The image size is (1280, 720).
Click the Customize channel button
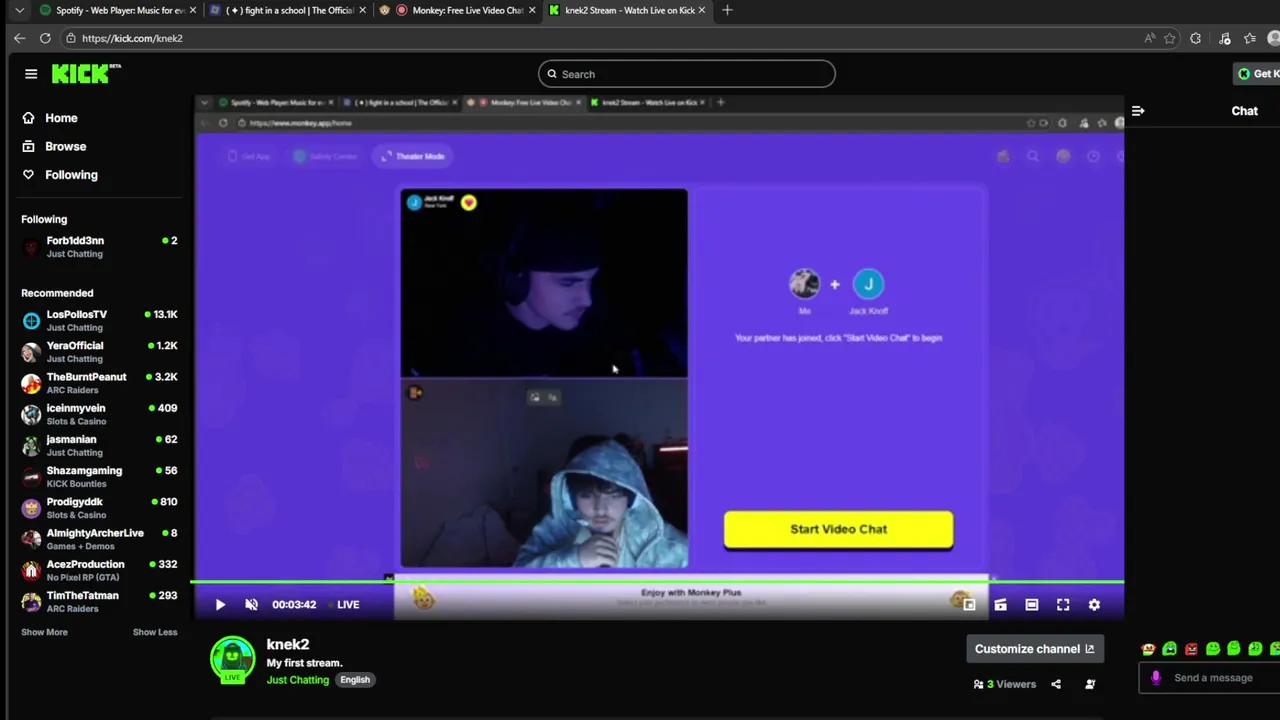[1035, 649]
